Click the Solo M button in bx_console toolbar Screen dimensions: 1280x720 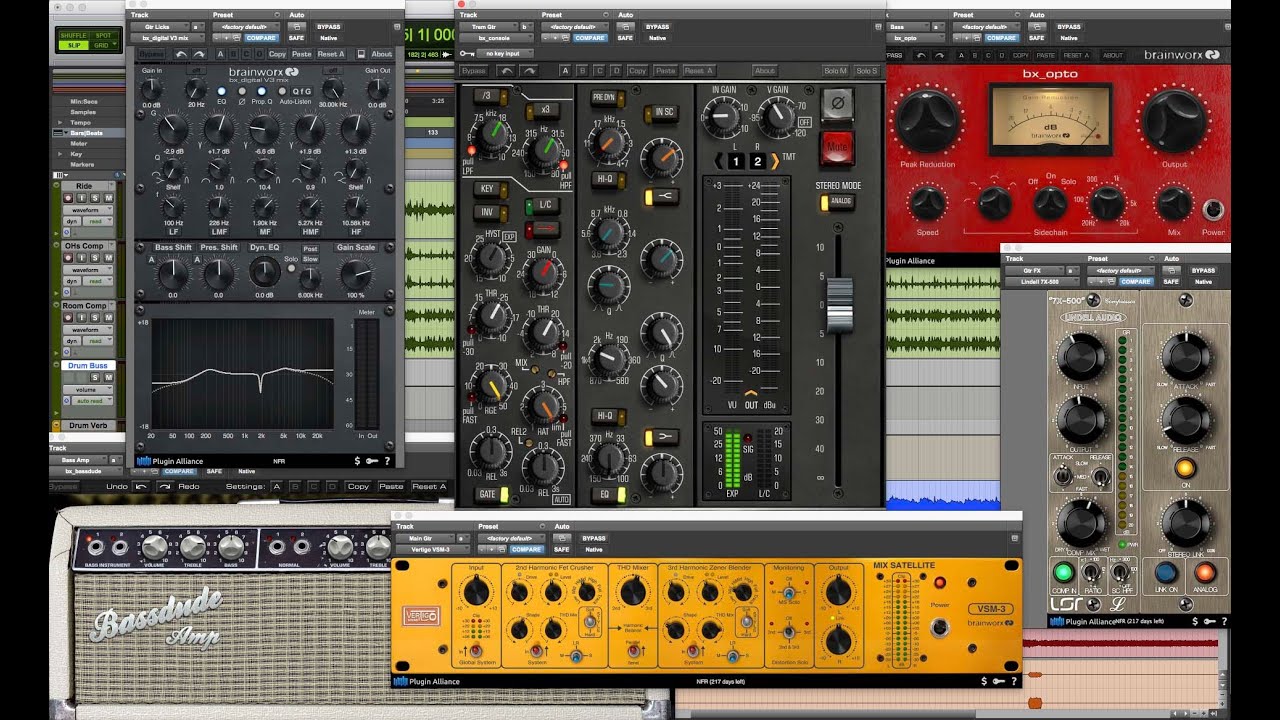[x=835, y=71]
